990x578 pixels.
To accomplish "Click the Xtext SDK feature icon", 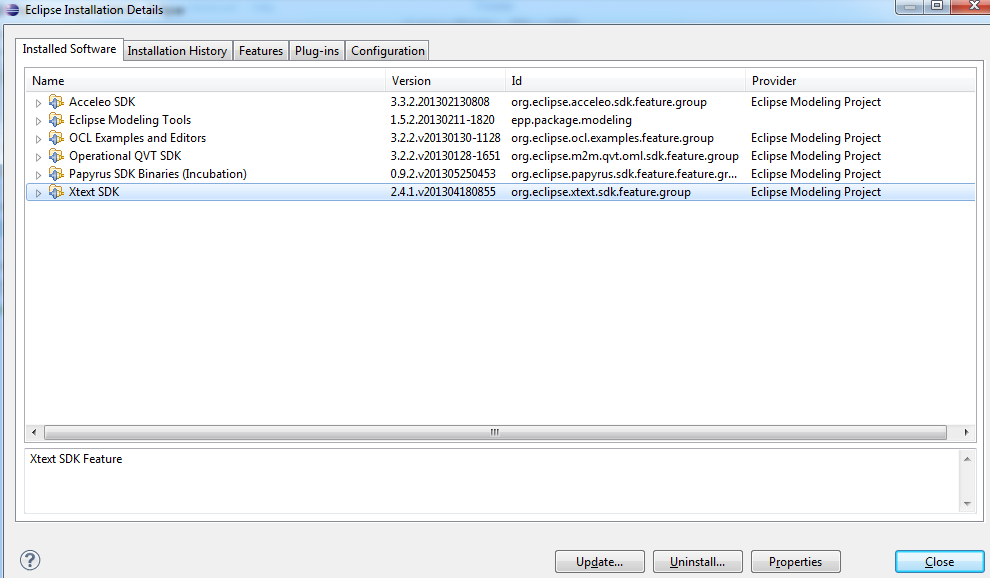I will pos(56,192).
